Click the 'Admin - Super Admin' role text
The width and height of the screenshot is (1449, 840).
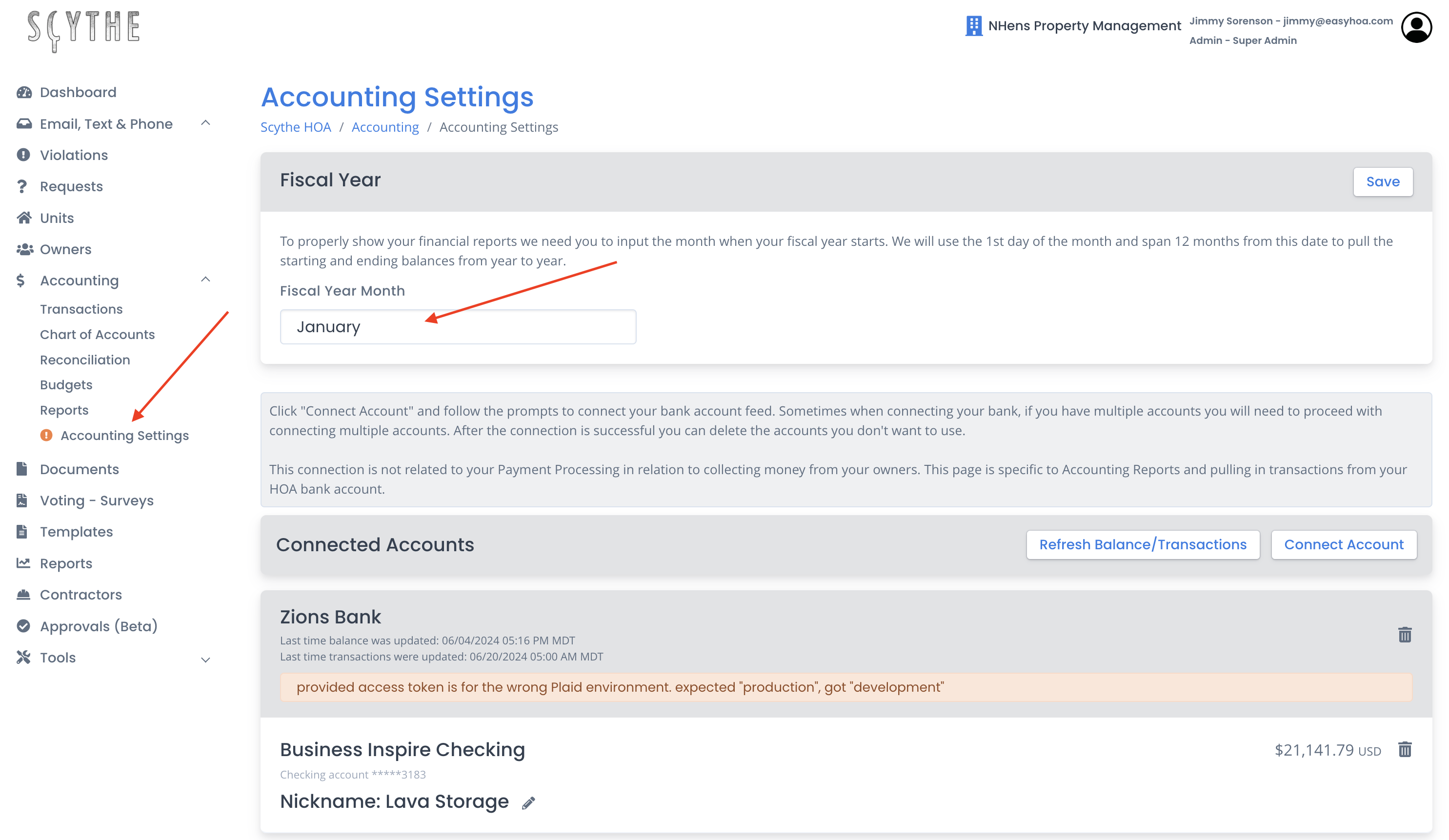tap(1243, 40)
